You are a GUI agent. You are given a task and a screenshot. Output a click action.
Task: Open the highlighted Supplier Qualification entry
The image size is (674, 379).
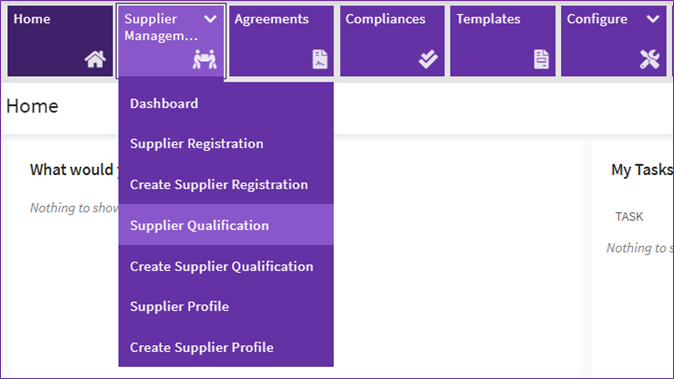pos(226,225)
